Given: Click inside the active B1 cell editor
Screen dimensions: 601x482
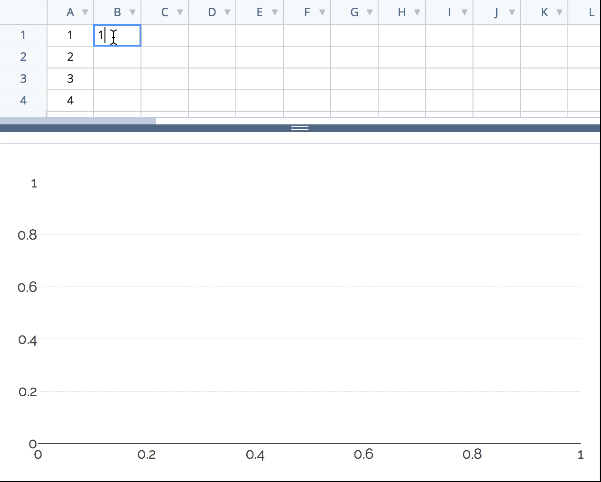Looking at the screenshot, I should (x=117, y=35).
